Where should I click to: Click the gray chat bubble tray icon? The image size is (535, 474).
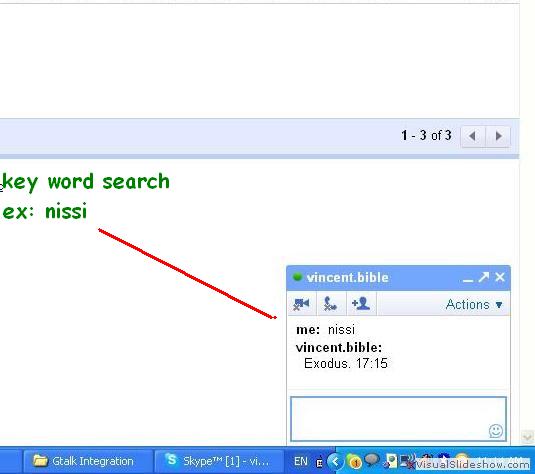click(x=372, y=460)
